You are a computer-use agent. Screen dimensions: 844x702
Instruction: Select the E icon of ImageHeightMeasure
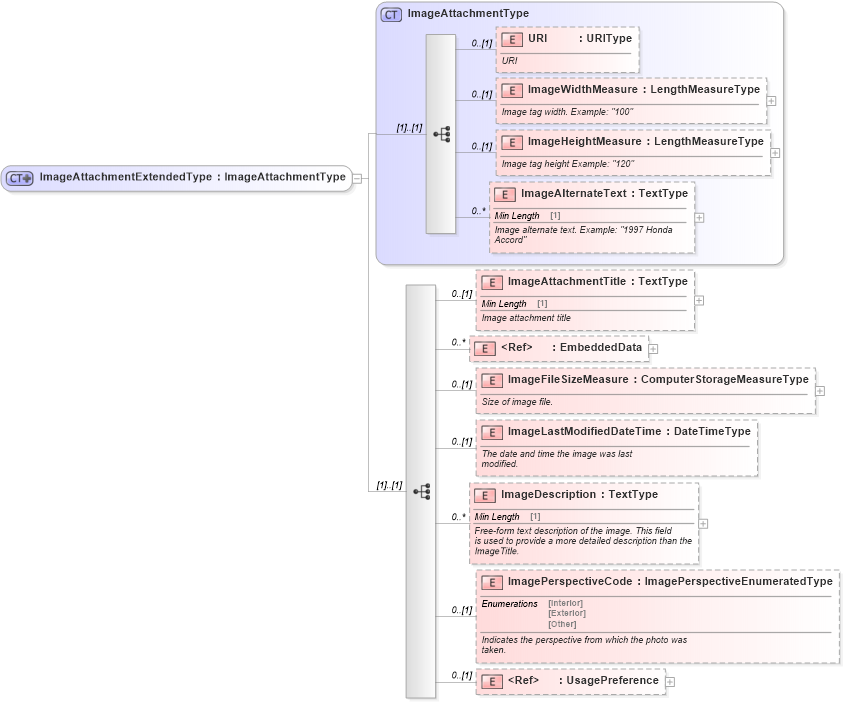511,141
